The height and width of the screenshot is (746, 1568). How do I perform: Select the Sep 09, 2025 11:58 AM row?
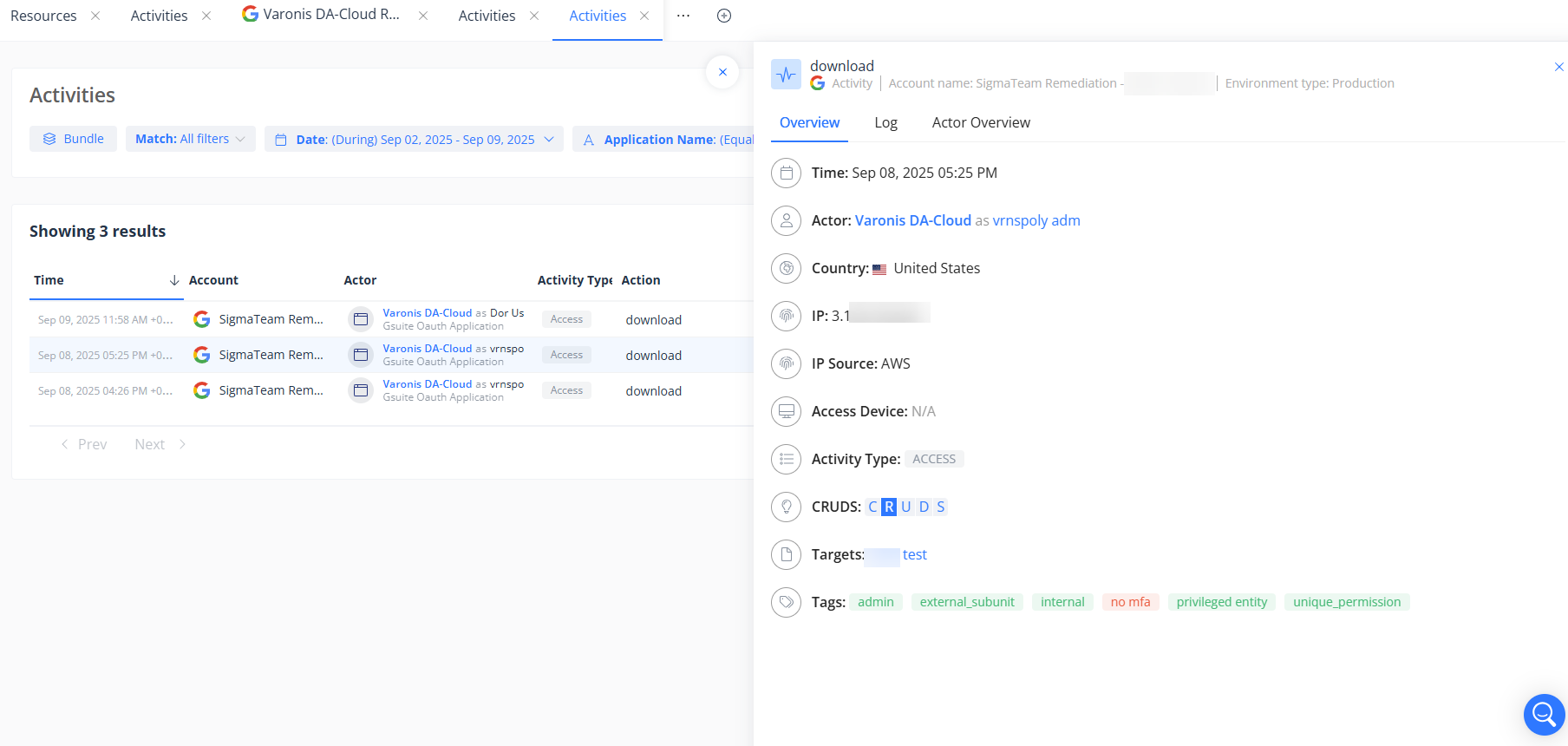coord(391,319)
